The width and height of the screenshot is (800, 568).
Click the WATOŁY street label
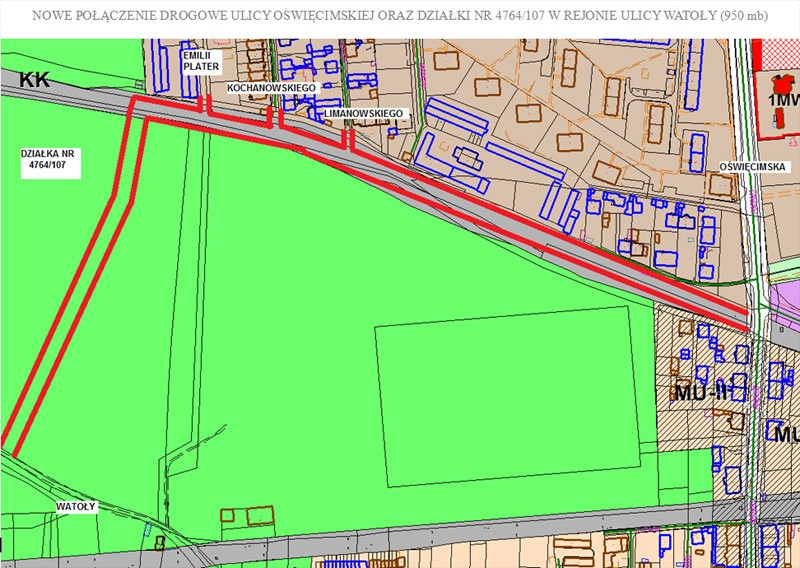75,506
